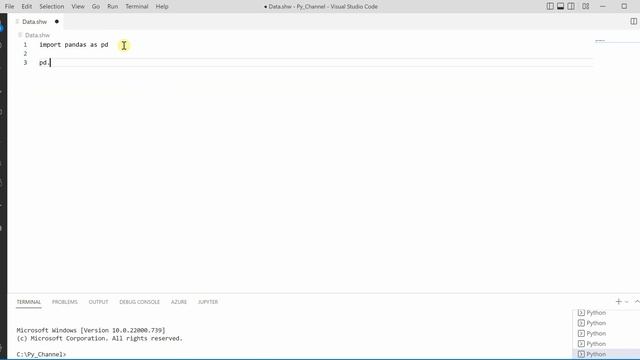Switch to the AZURE panel tab

[x=179, y=302]
